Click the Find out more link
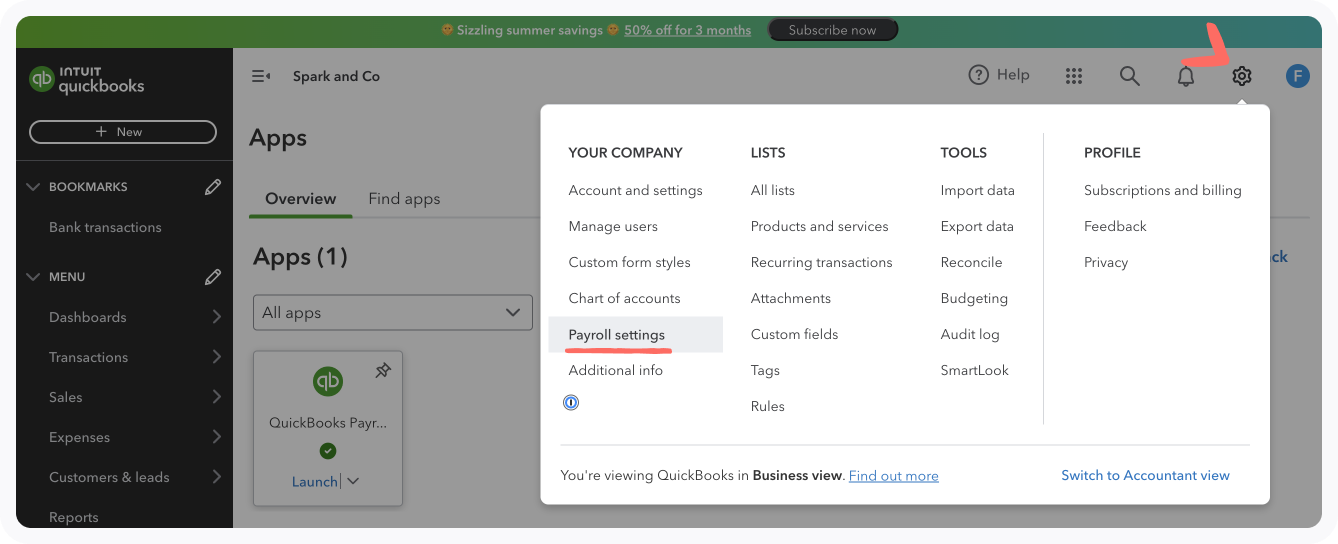The width and height of the screenshot is (1338, 544). coord(893,476)
